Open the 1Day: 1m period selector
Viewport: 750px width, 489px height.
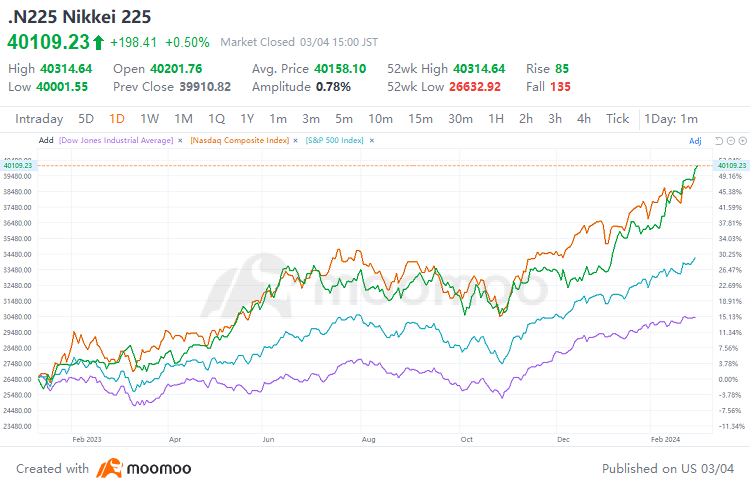pos(671,119)
